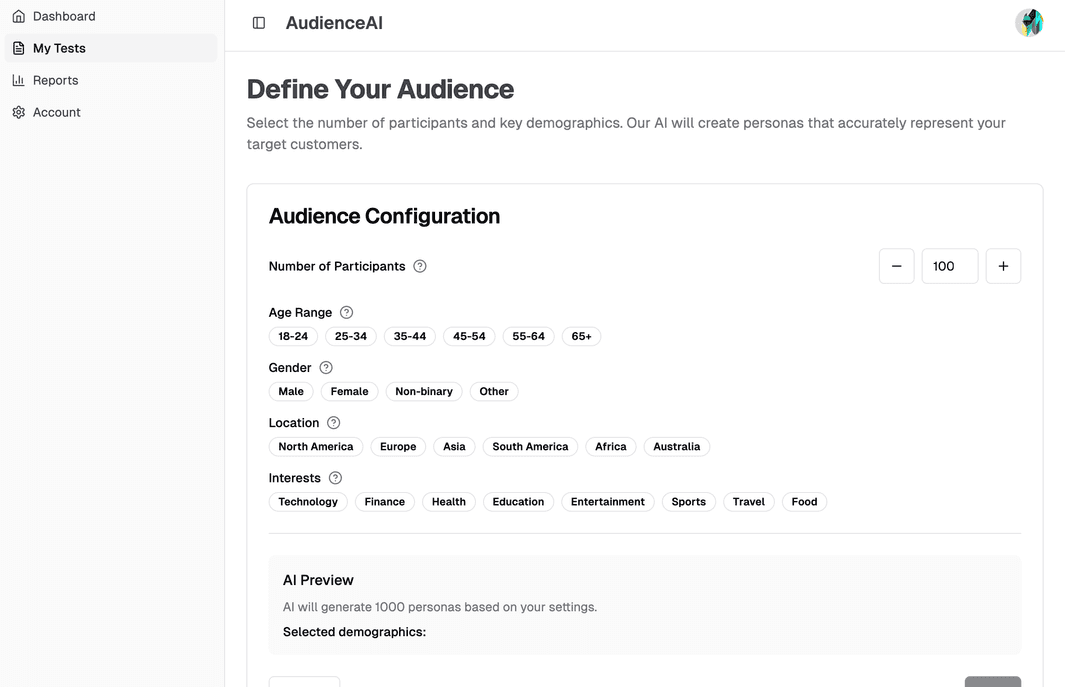Choose the Health interest chip
Screen dimensions: 1080x687
point(448,502)
